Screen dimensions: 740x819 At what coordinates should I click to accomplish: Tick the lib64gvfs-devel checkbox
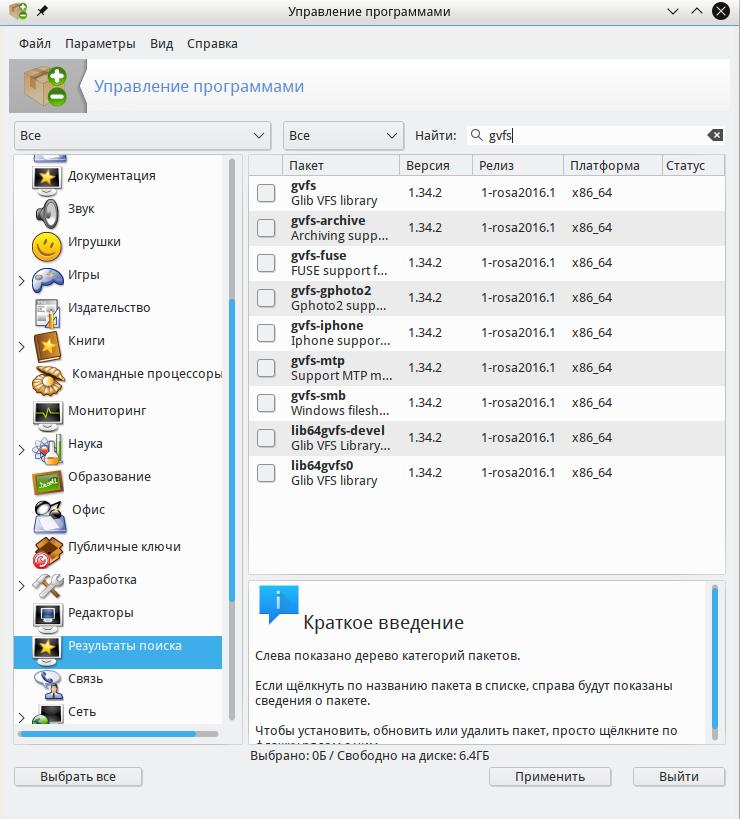coord(266,438)
